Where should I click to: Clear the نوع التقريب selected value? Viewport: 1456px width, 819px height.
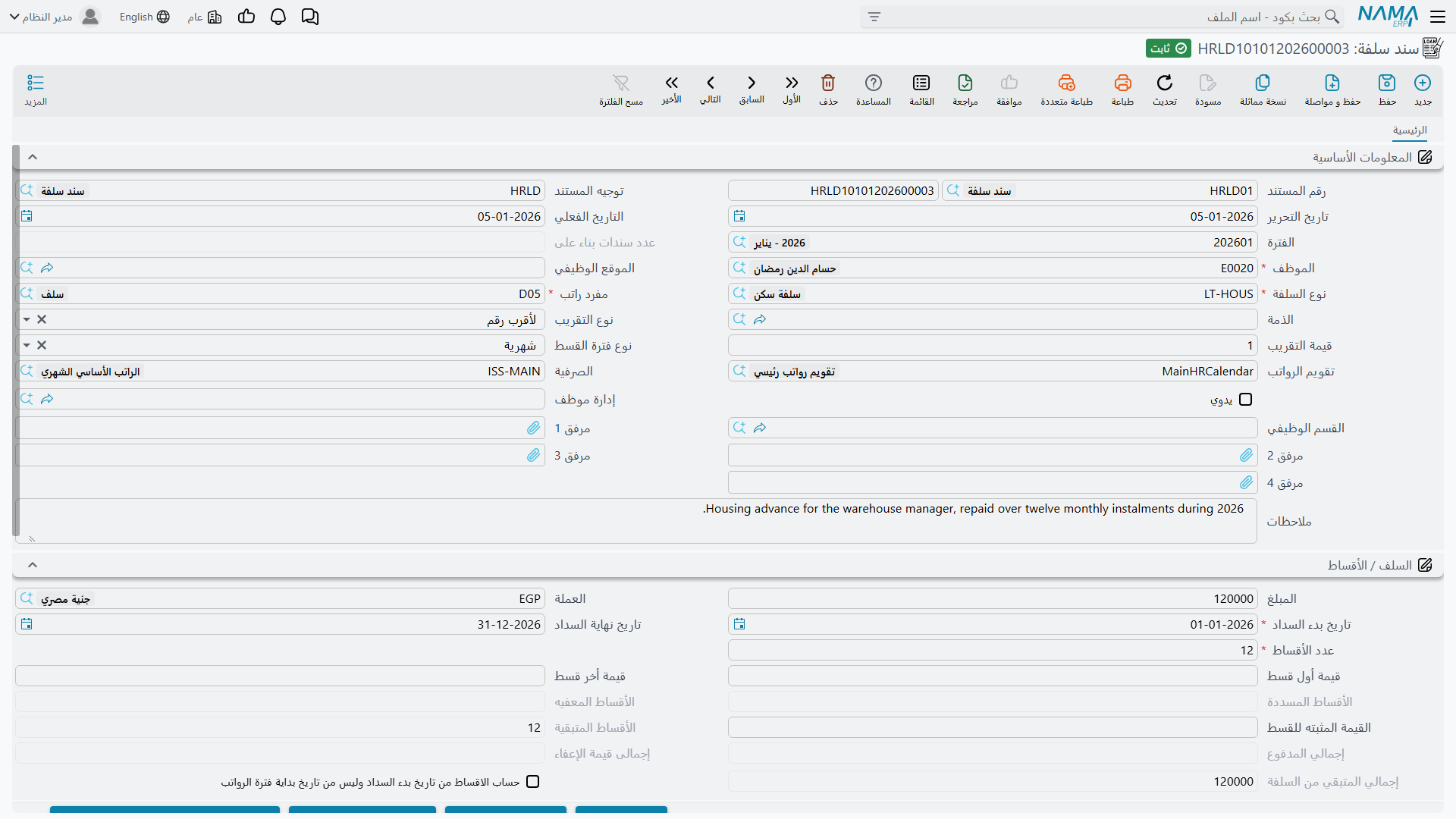tap(42, 320)
